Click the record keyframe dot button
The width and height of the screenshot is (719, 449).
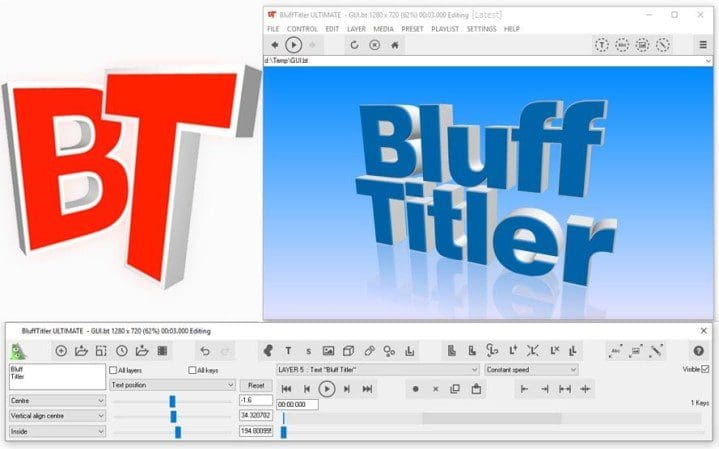point(416,389)
